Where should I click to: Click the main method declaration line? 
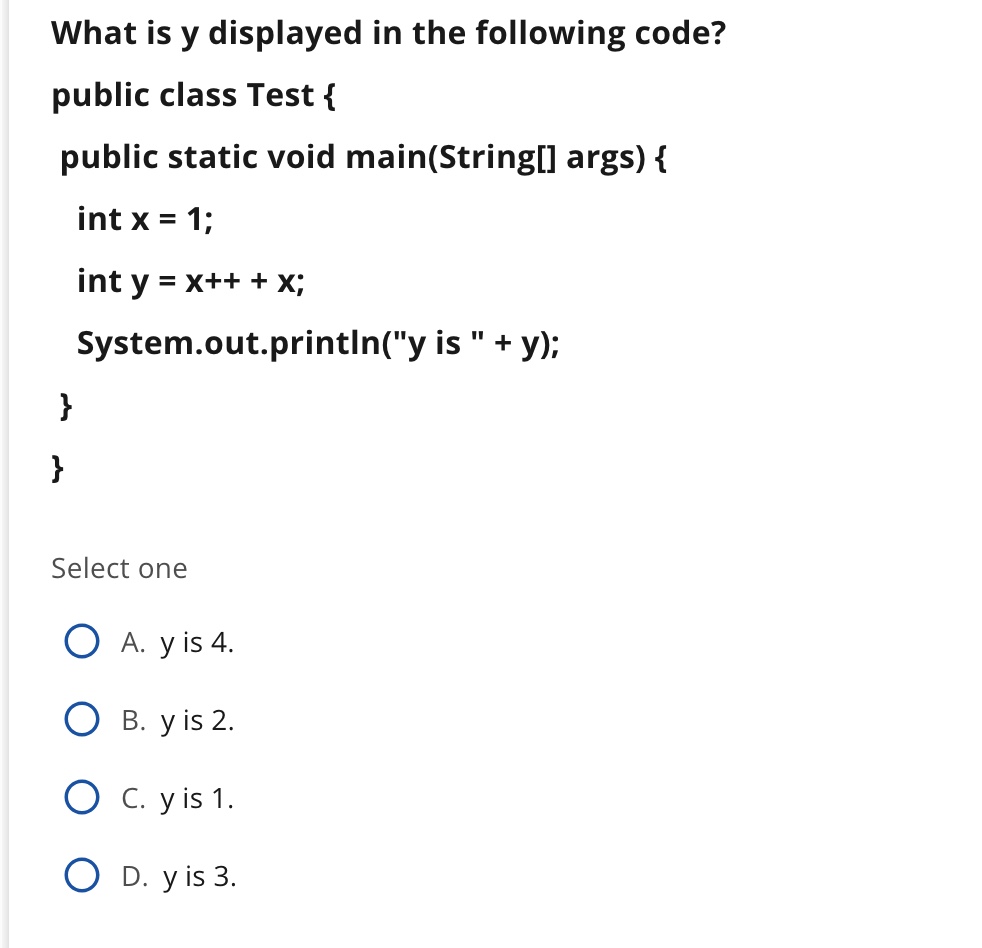click(x=363, y=157)
